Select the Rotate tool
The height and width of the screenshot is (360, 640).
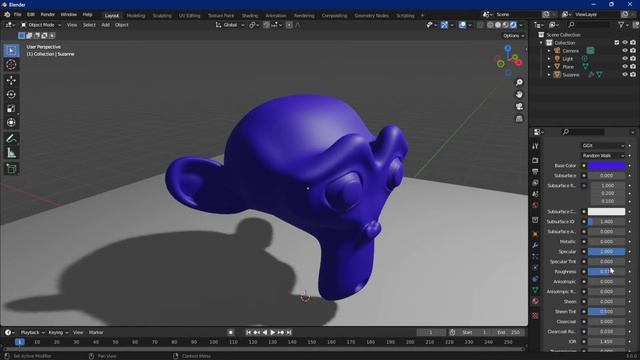[11, 94]
